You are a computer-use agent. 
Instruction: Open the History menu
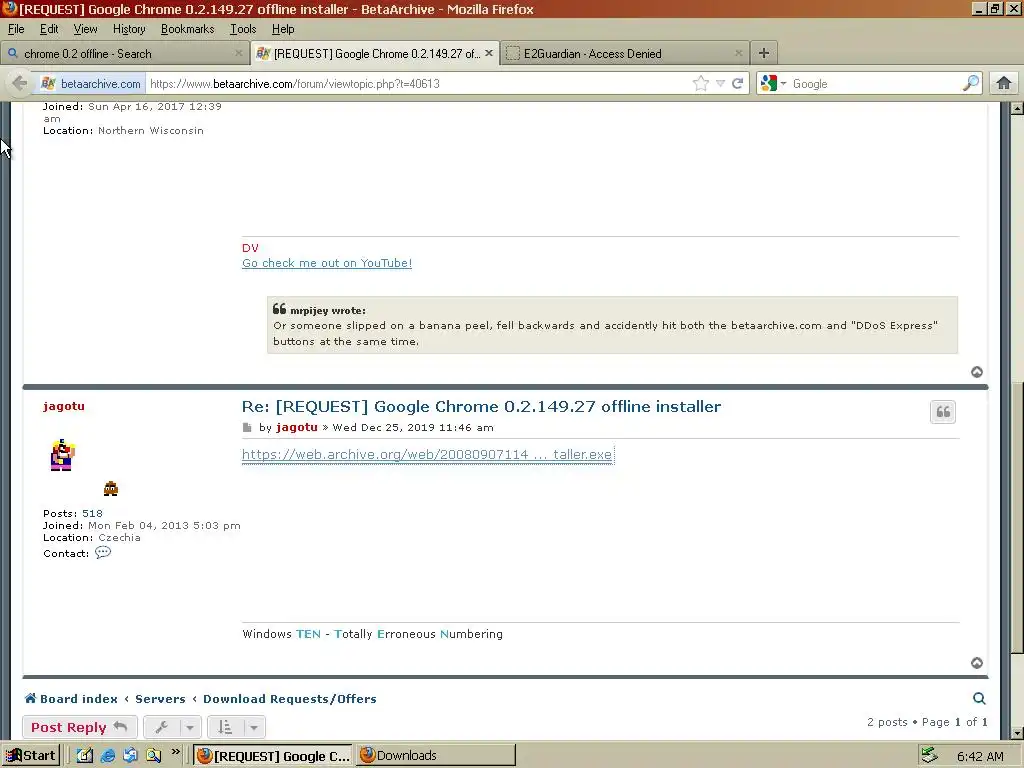click(129, 29)
